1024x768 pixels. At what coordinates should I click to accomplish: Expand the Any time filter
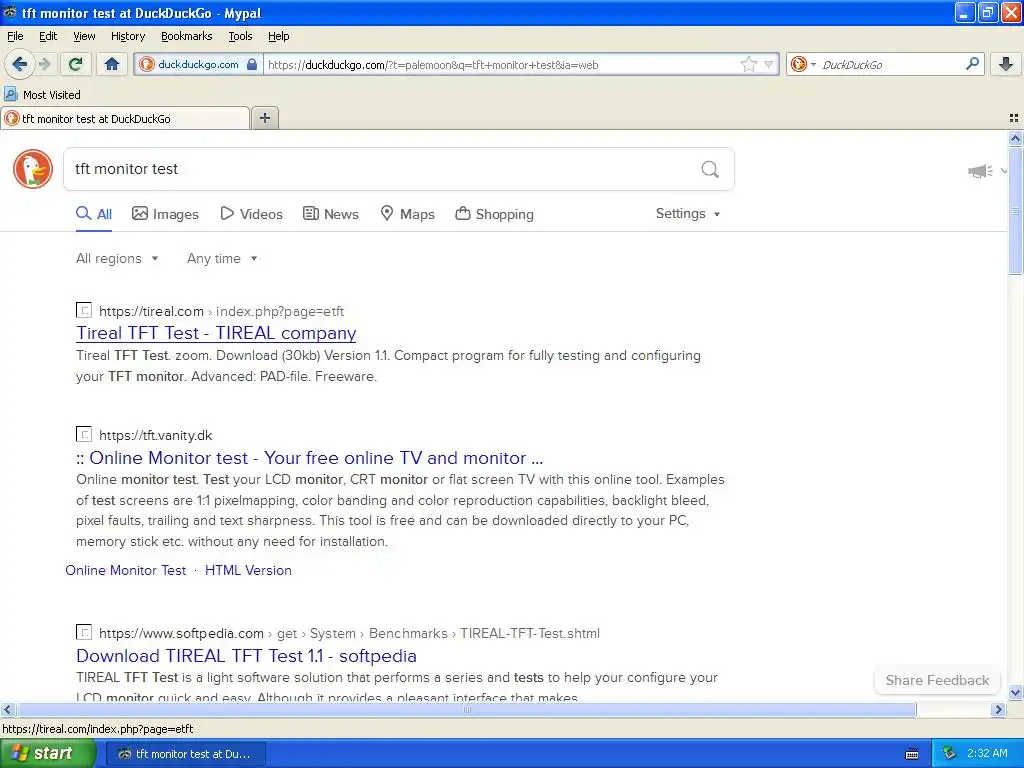pyautogui.click(x=222, y=259)
